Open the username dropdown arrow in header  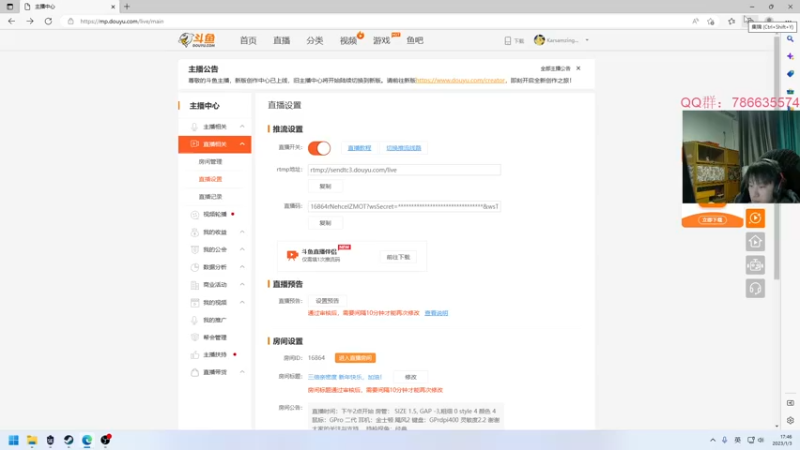587,40
